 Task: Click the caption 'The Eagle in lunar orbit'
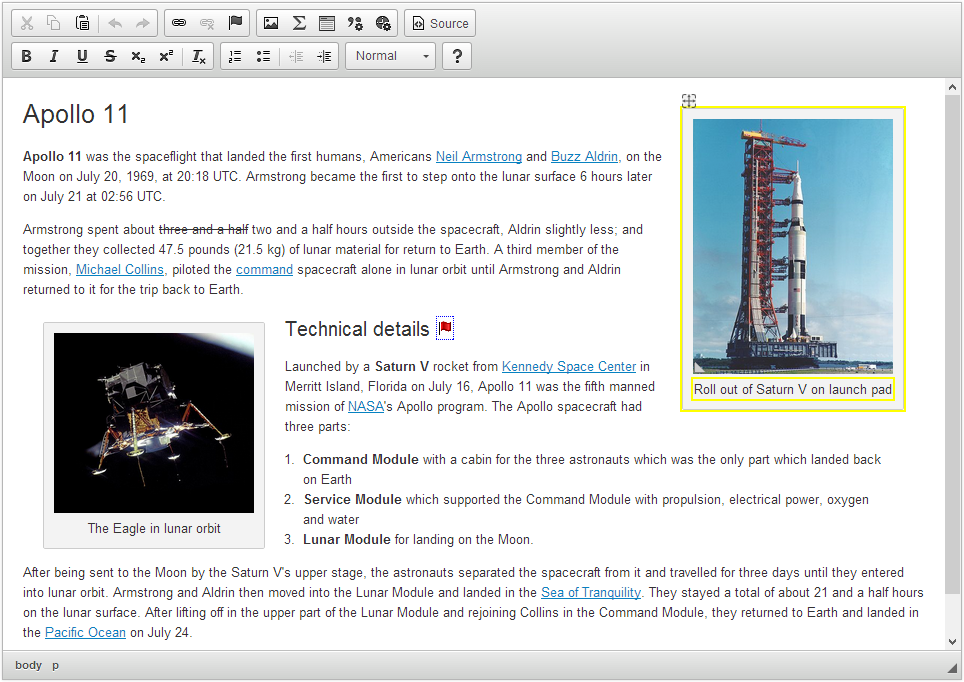tap(154, 528)
